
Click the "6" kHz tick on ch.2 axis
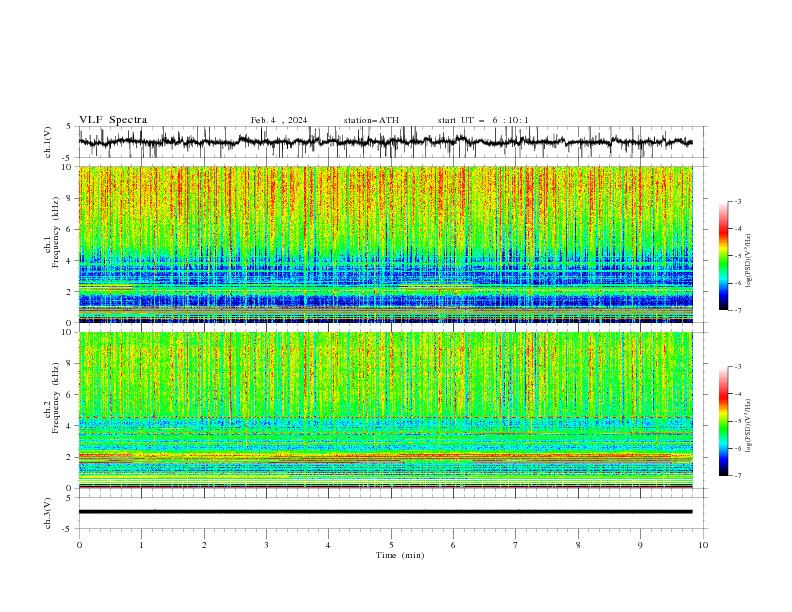click(70, 395)
